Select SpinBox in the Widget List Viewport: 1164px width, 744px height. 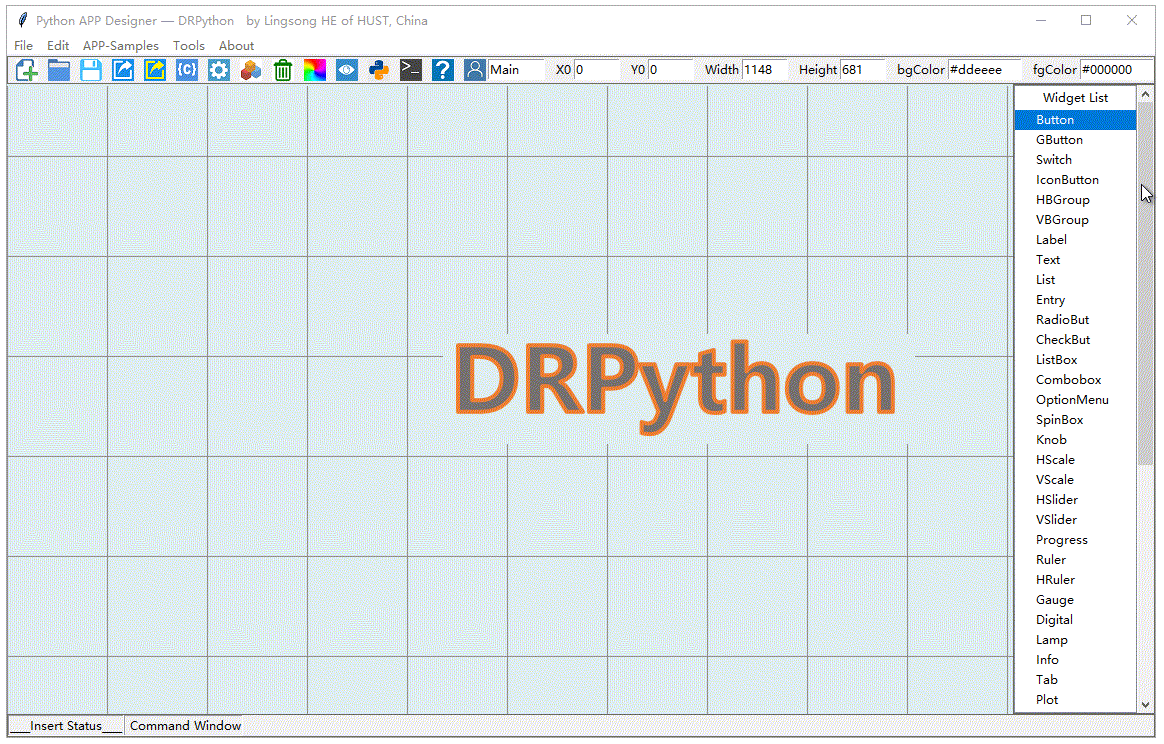pyautogui.click(x=1075, y=420)
